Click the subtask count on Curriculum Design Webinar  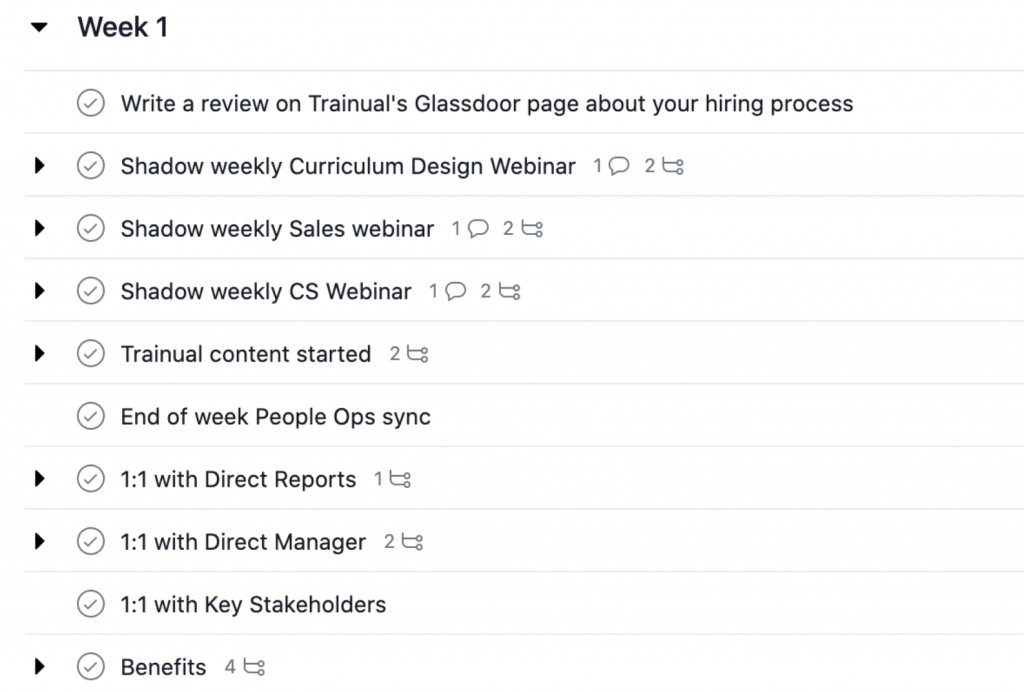pyautogui.click(x=672, y=166)
